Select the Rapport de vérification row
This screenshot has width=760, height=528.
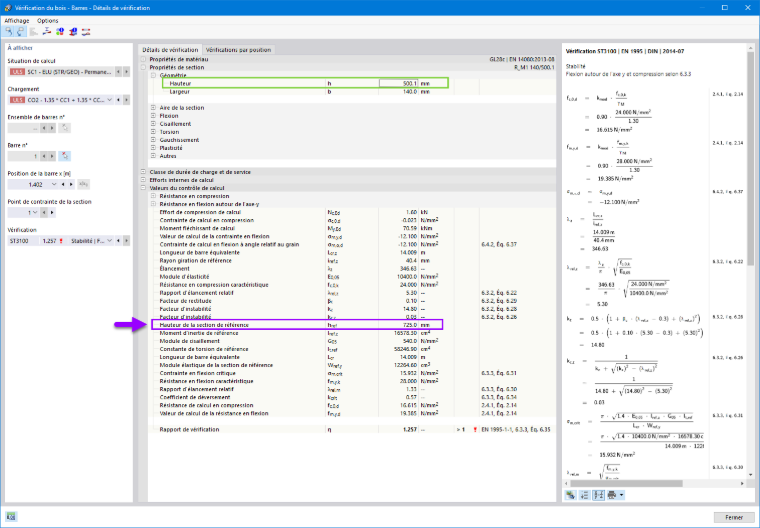352,430
